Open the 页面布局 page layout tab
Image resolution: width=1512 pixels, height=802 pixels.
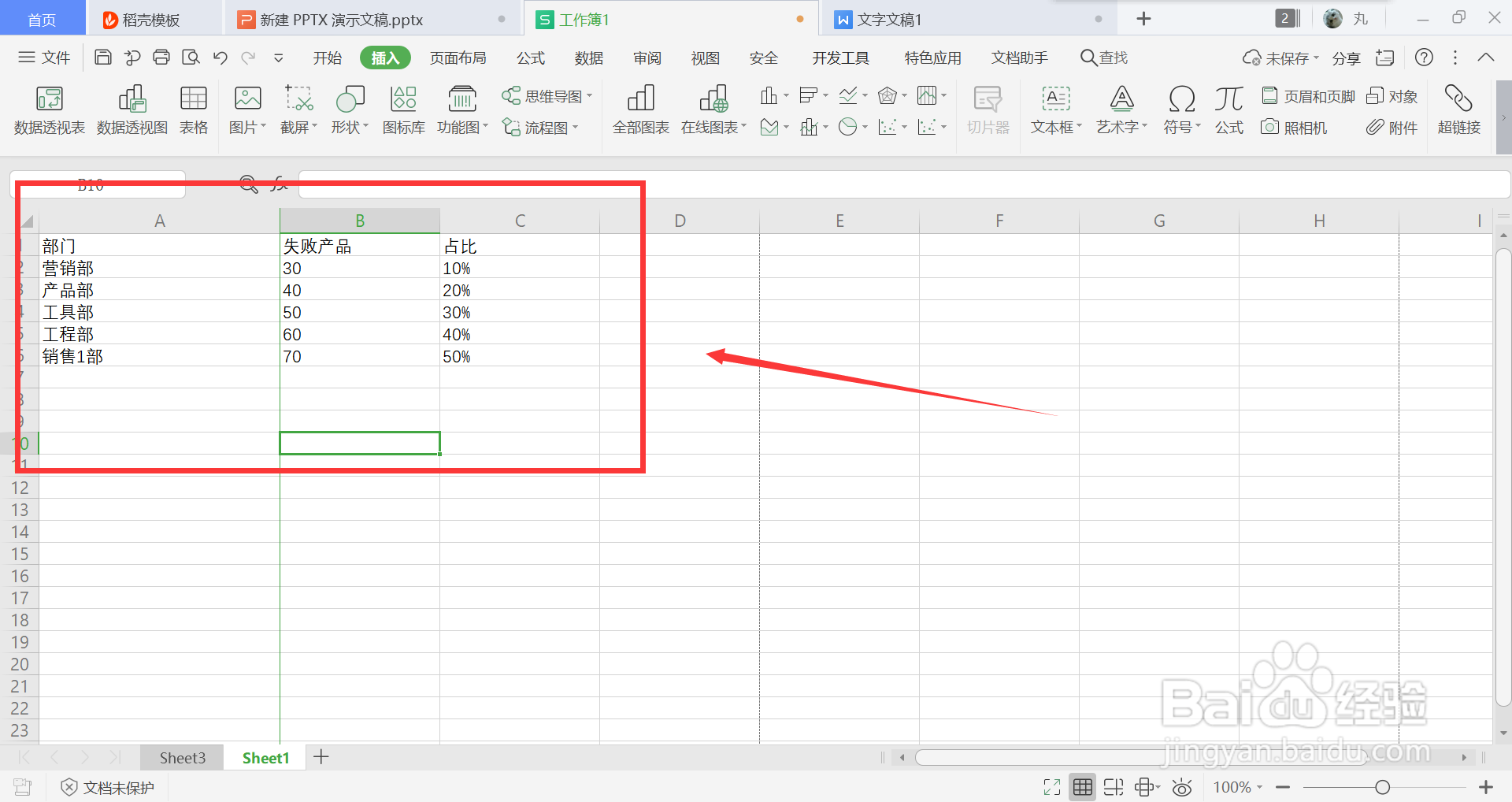[458, 58]
